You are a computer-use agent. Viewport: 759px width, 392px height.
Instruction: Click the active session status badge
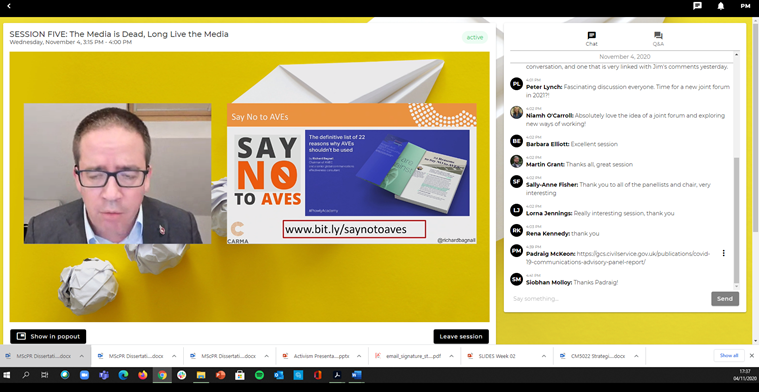pos(474,37)
